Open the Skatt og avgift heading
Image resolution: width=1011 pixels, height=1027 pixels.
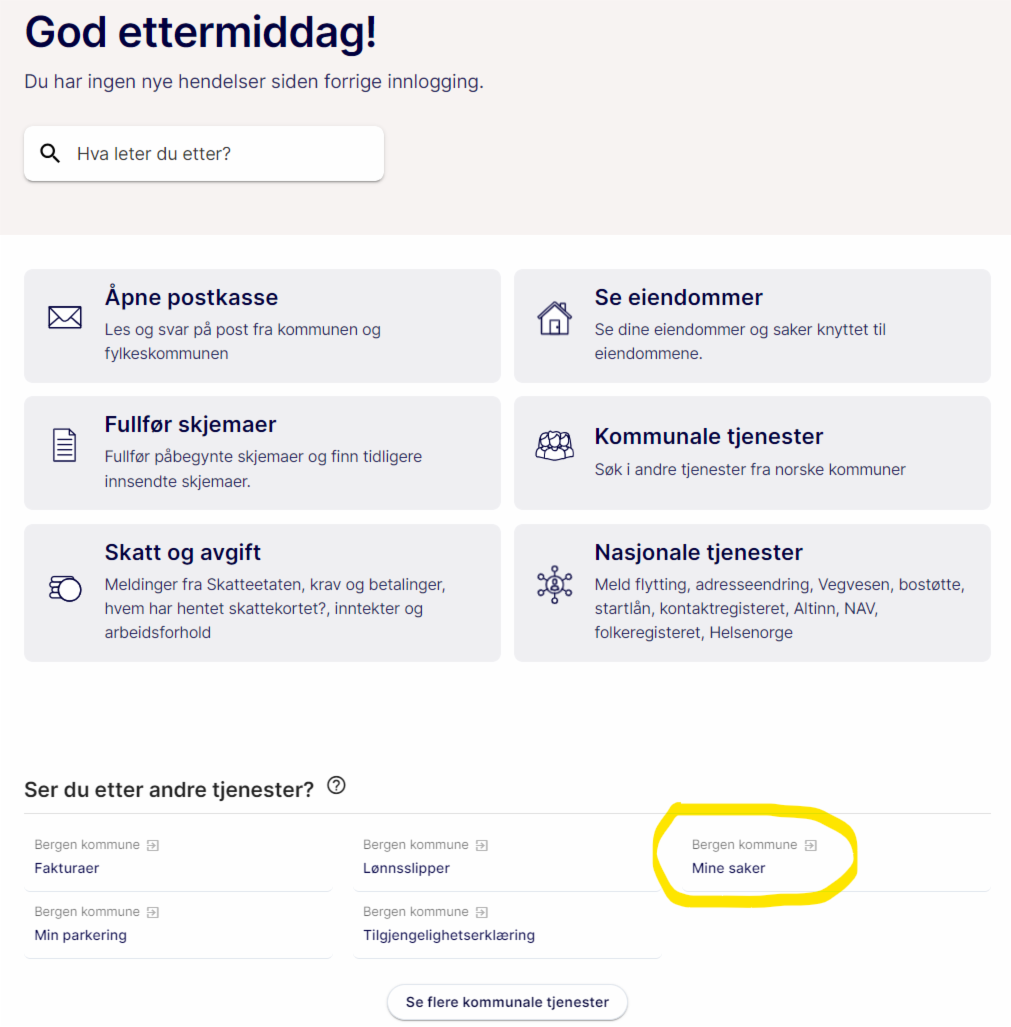click(x=182, y=552)
